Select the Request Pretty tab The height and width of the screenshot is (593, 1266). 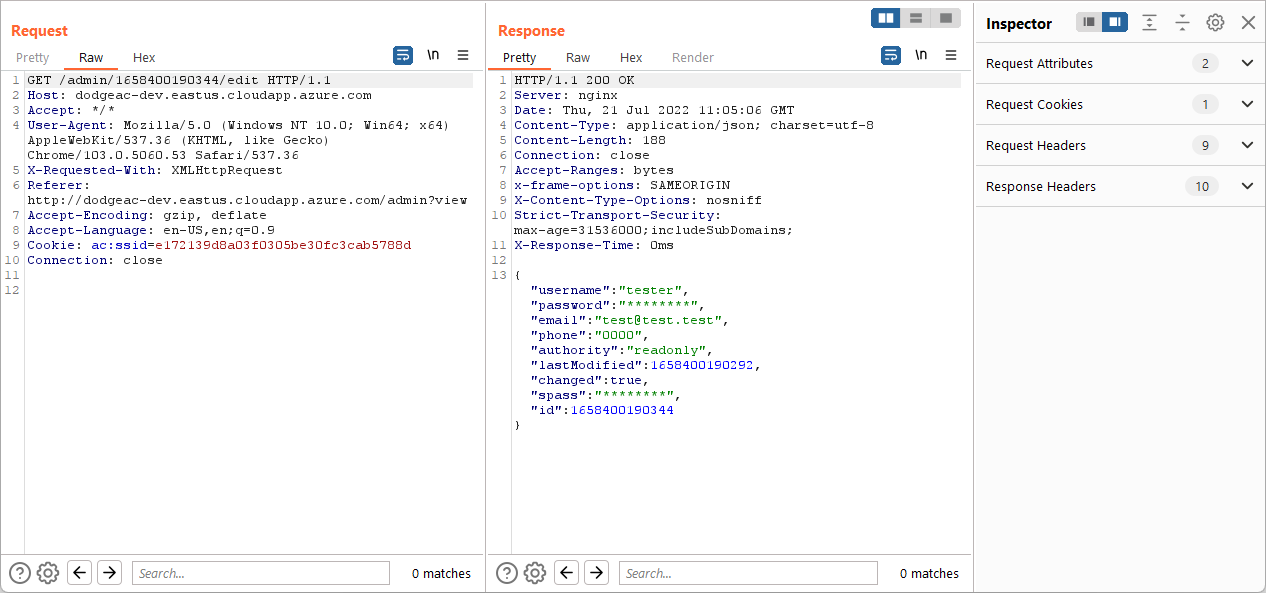(33, 57)
